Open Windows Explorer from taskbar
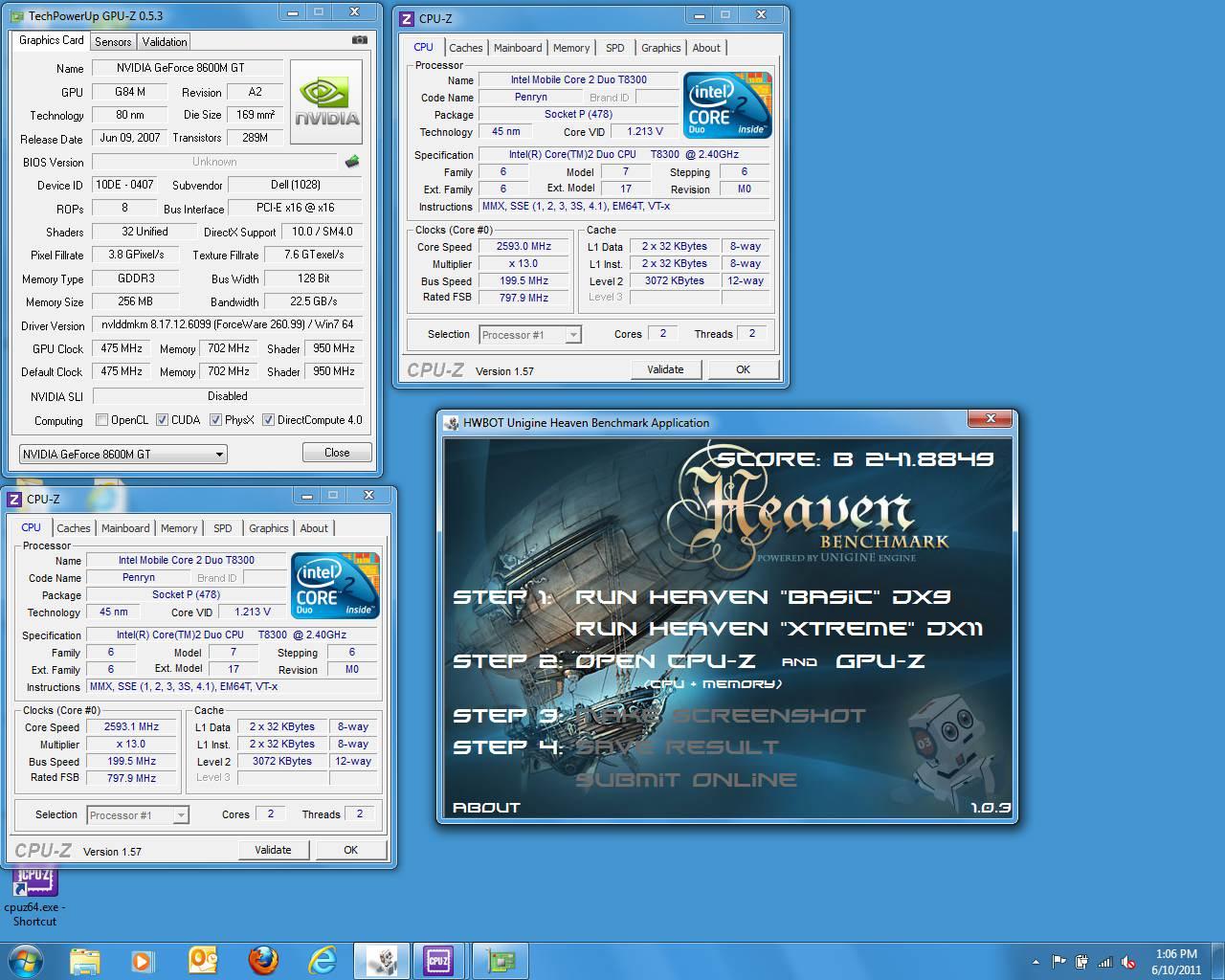This screenshot has height=980, width=1225. click(x=84, y=961)
